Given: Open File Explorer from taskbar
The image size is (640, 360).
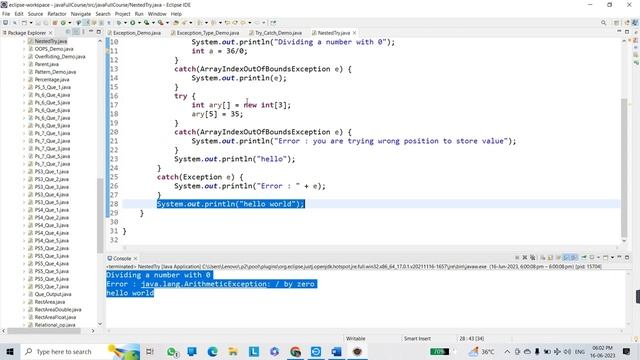Looking at the screenshot, I should (233, 351).
